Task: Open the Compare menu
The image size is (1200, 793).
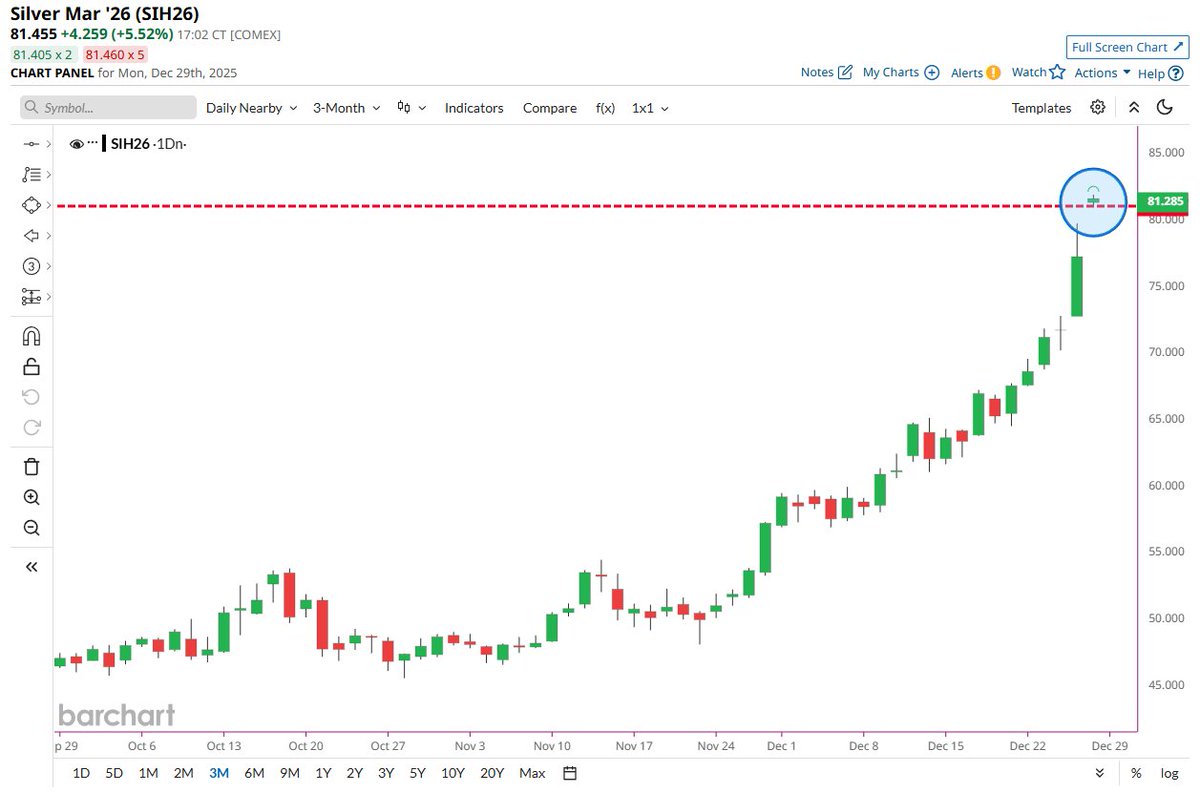Action: [x=550, y=108]
